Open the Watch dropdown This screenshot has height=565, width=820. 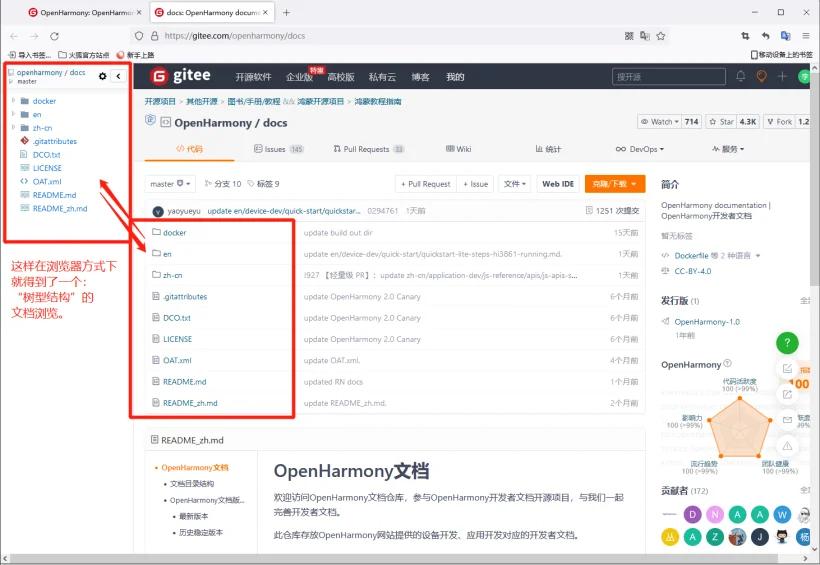tap(660, 121)
